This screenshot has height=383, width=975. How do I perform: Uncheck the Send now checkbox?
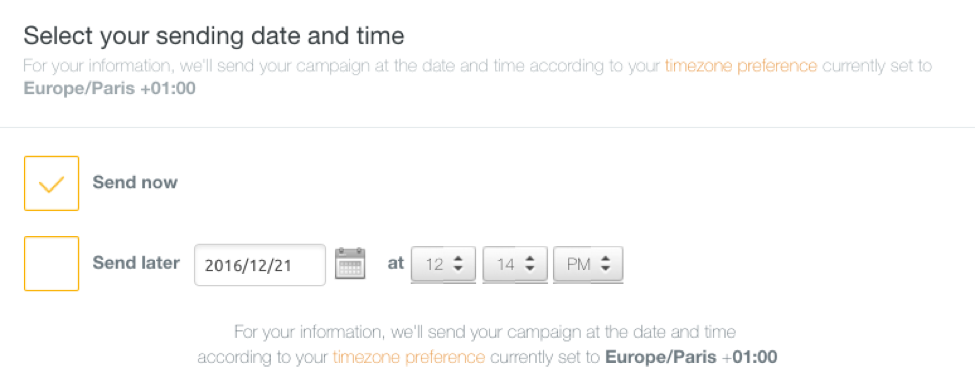pyautogui.click(x=52, y=183)
